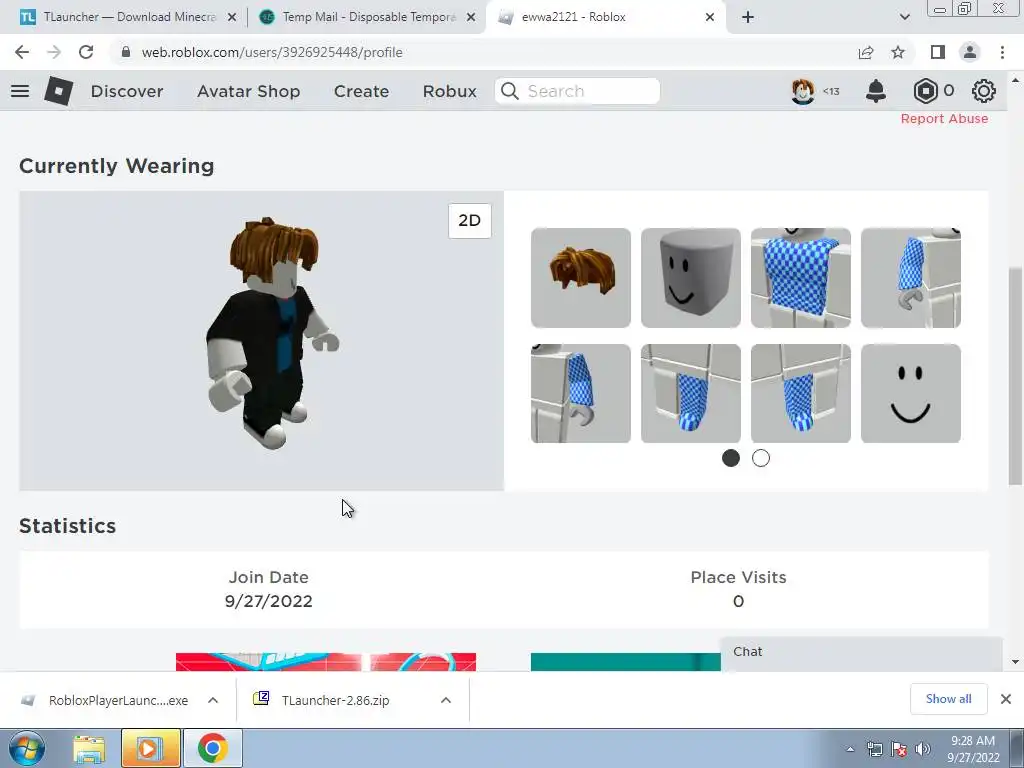Expand RobloxPlayerLauncher download options arrow

point(213,700)
